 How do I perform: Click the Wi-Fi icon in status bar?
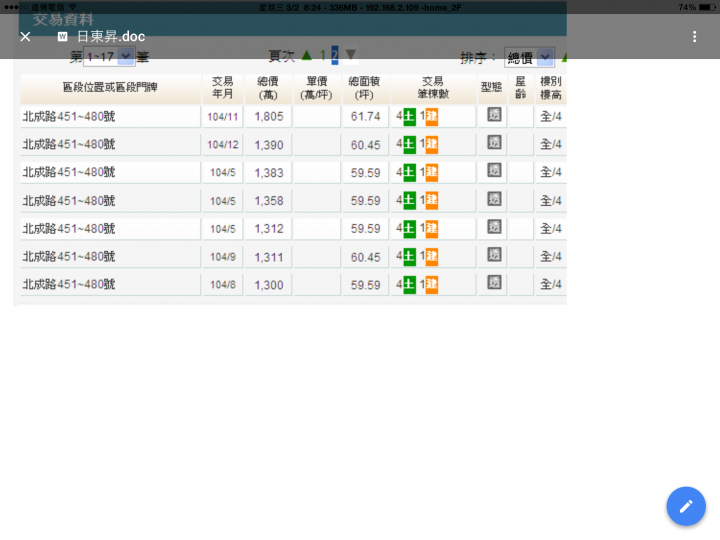[x=72, y=7]
